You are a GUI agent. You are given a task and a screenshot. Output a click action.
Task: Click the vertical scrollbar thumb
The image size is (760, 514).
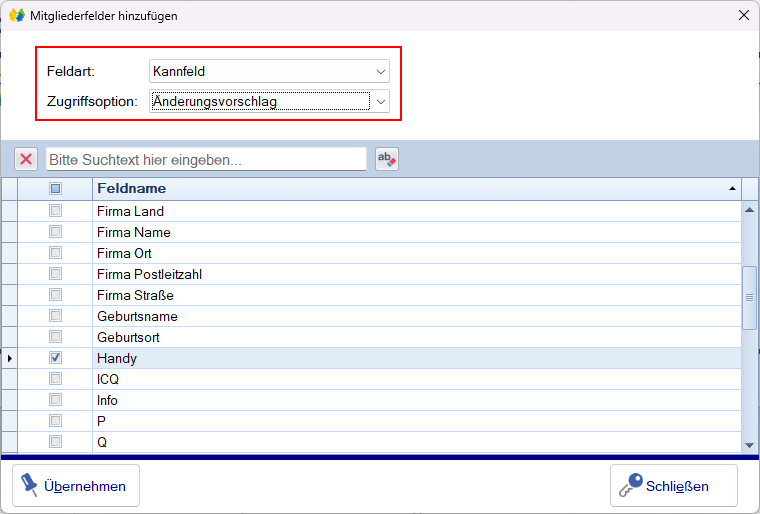pos(749,297)
